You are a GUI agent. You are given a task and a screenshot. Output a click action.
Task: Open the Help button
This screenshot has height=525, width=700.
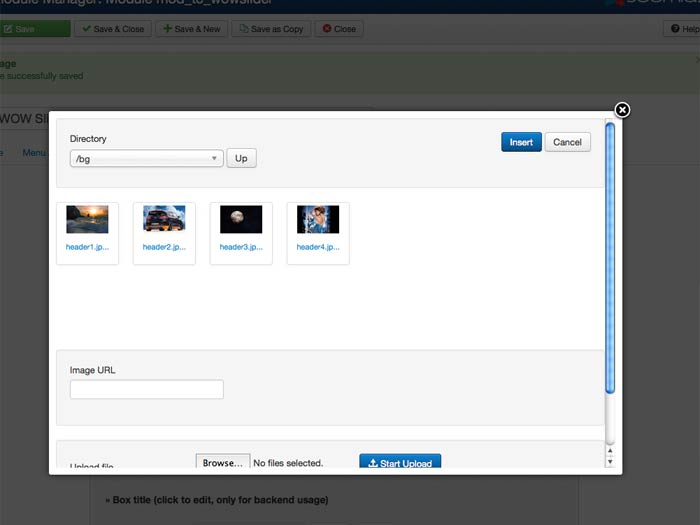pyautogui.click(x=685, y=29)
